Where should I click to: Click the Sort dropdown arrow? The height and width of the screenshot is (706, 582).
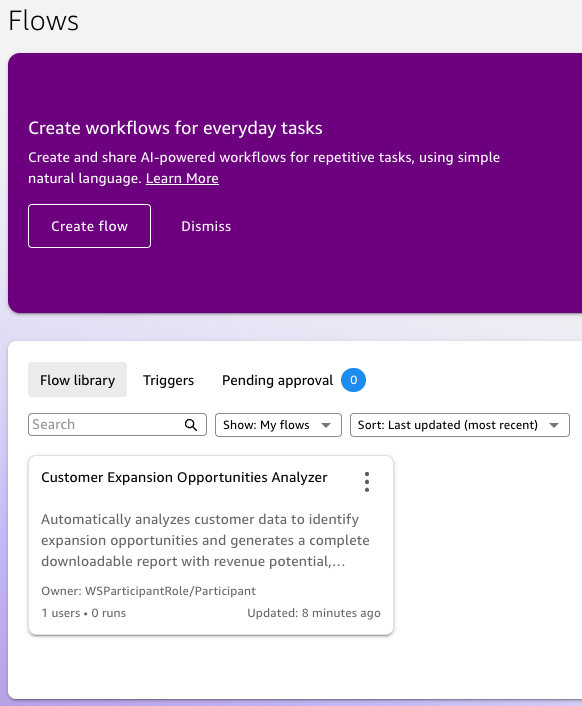(x=554, y=425)
